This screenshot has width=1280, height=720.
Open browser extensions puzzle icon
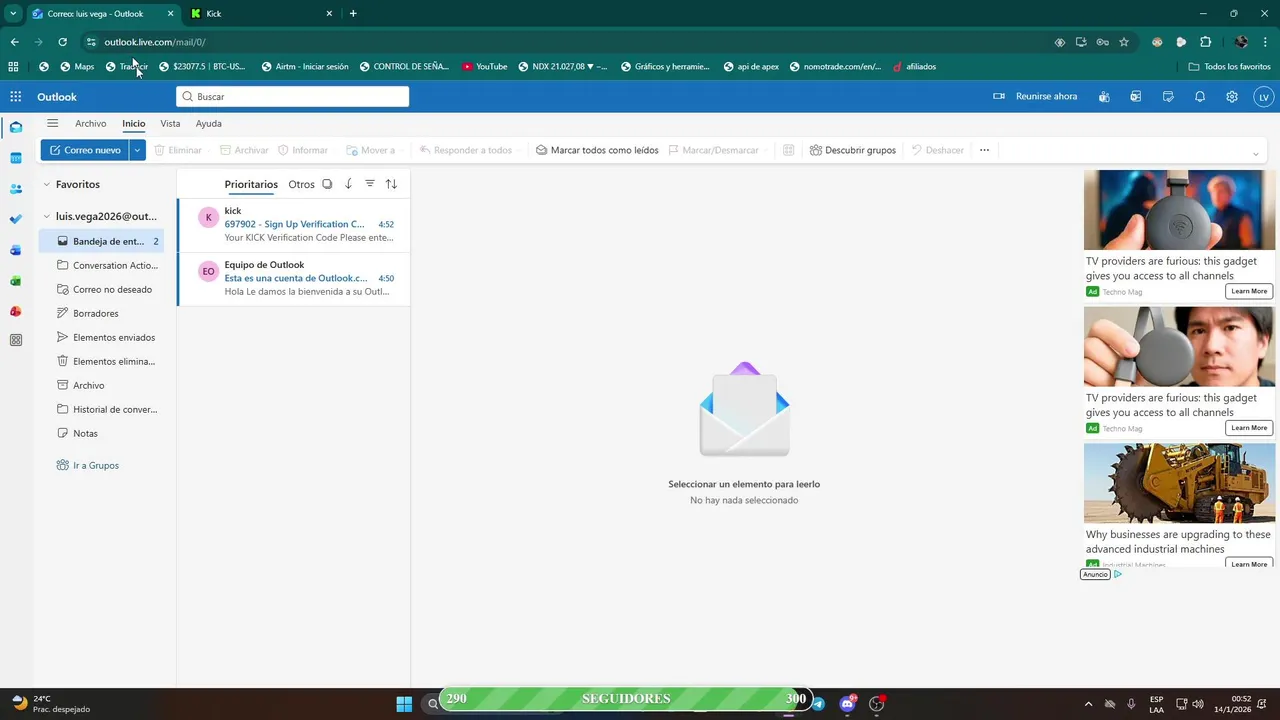tap(1205, 42)
